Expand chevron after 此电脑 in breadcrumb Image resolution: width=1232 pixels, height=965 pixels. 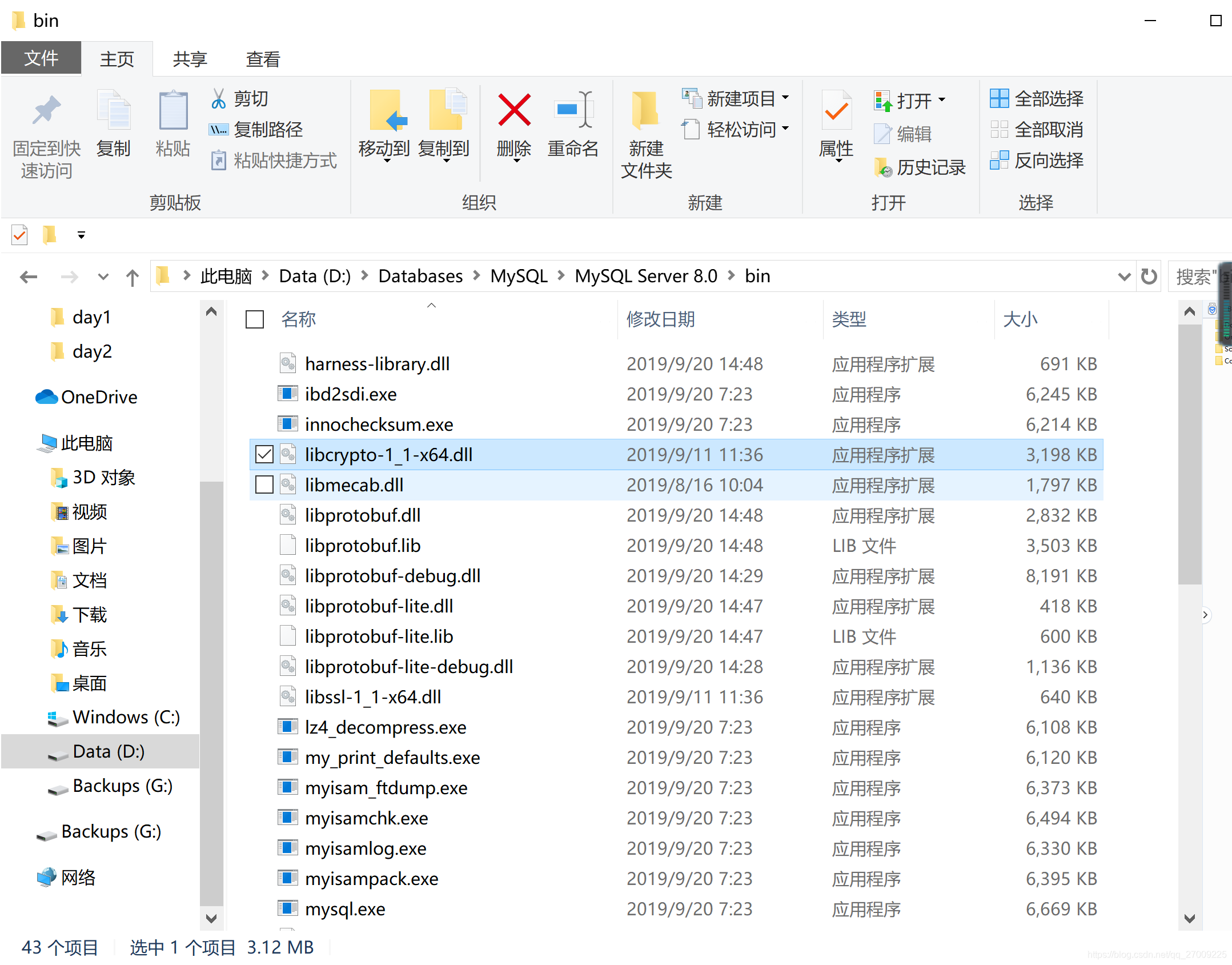coord(265,276)
